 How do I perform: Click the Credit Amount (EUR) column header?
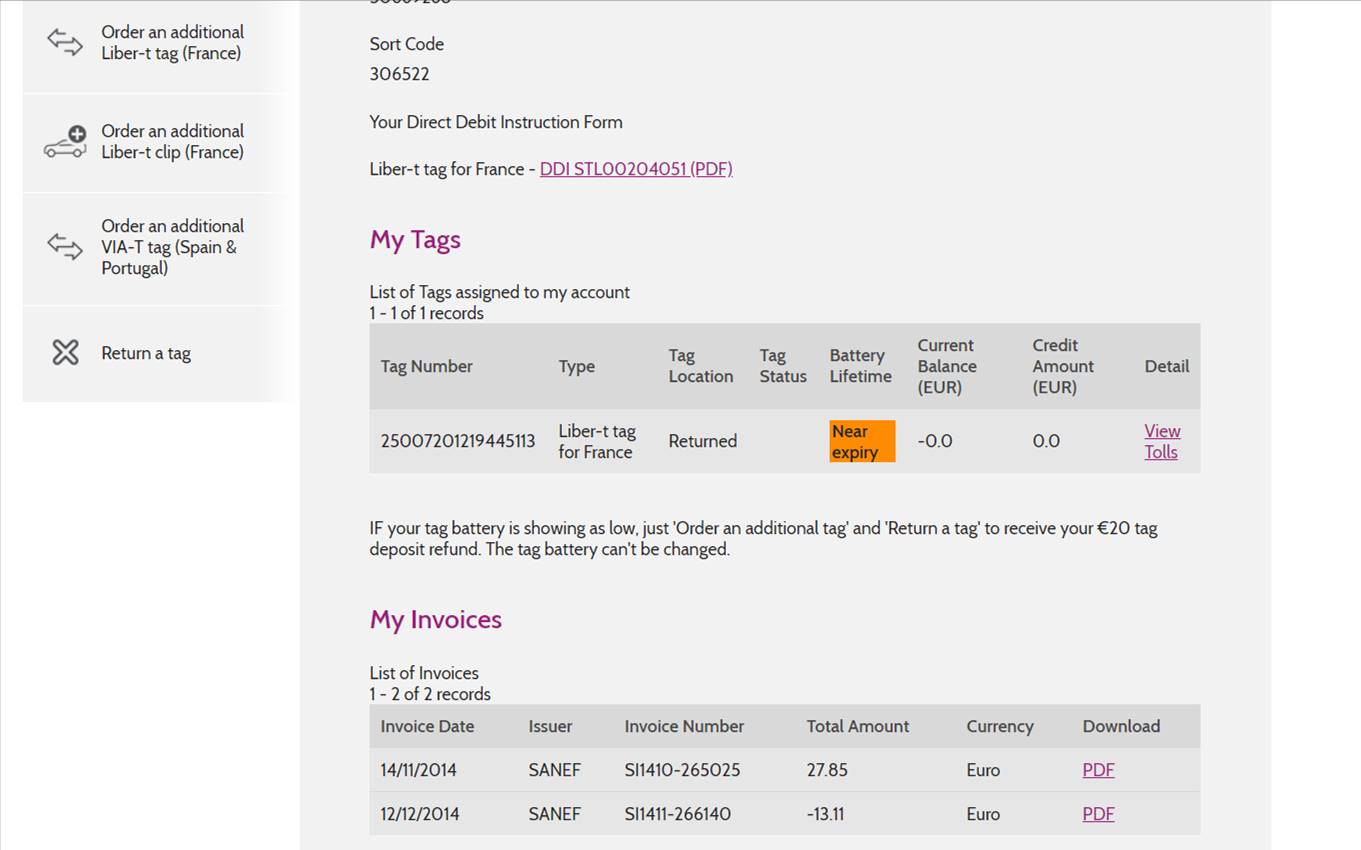pos(1063,366)
